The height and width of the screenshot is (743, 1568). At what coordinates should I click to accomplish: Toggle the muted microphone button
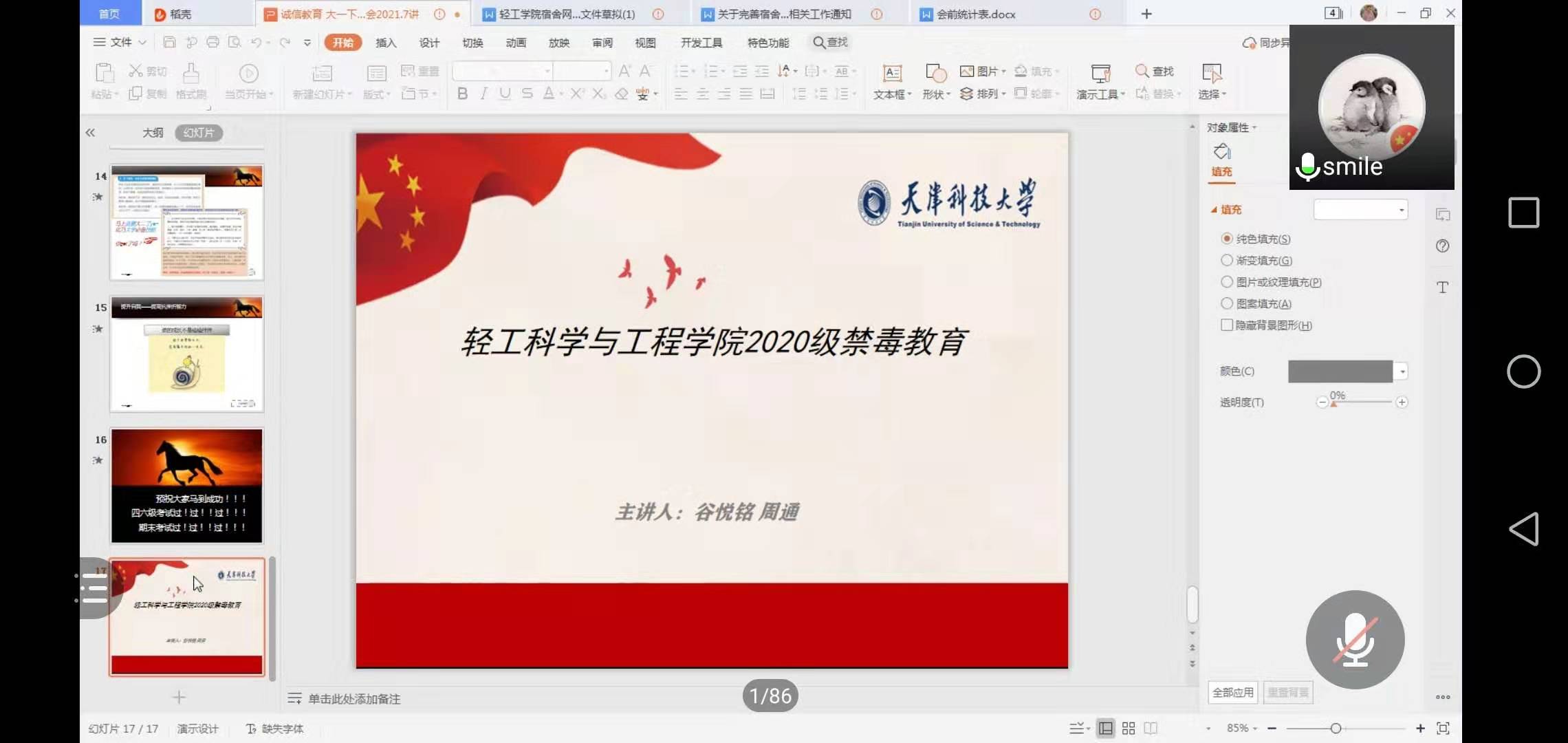tap(1355, 640)
